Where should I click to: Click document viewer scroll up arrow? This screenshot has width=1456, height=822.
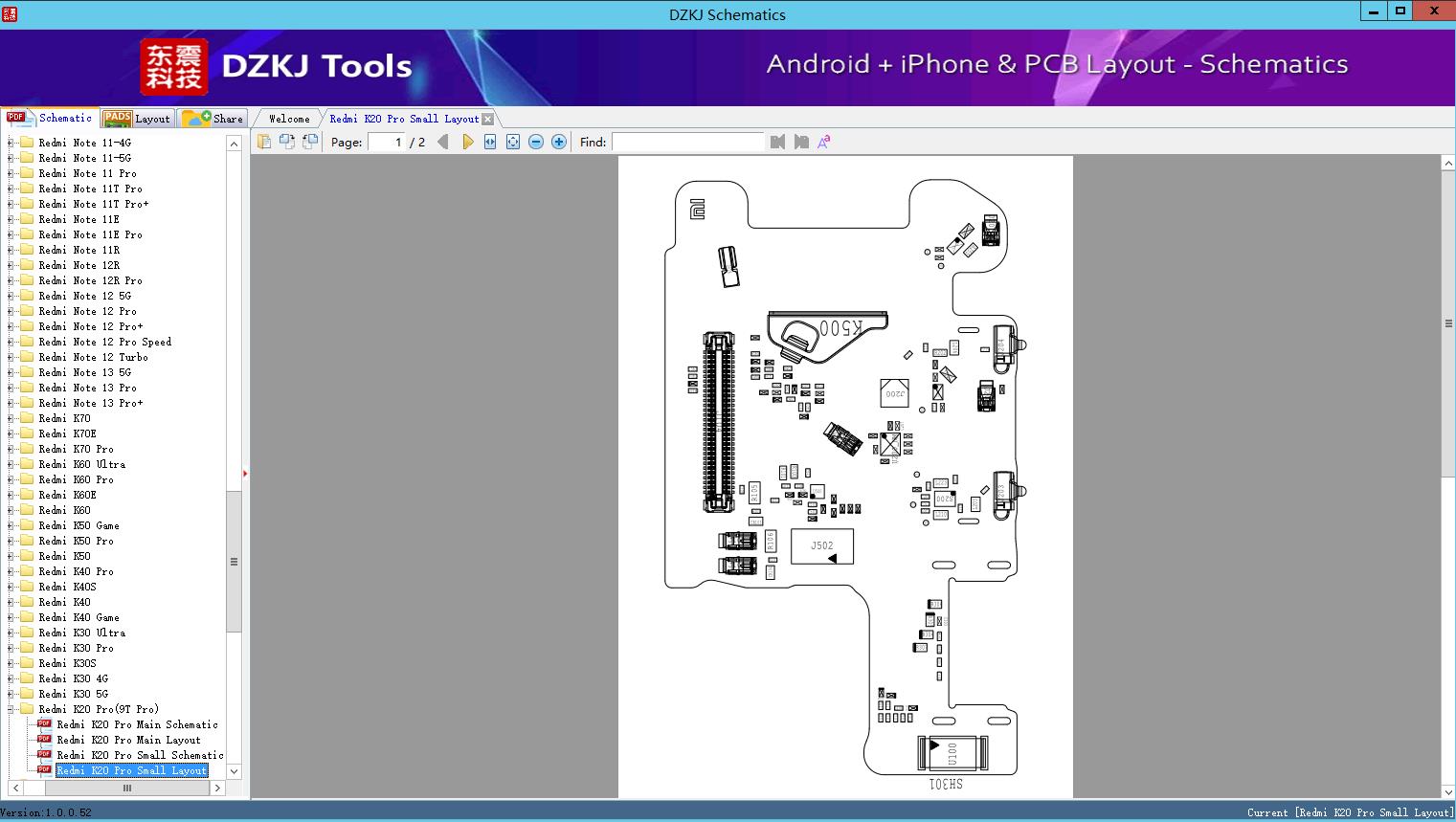tap(1448, 164)
